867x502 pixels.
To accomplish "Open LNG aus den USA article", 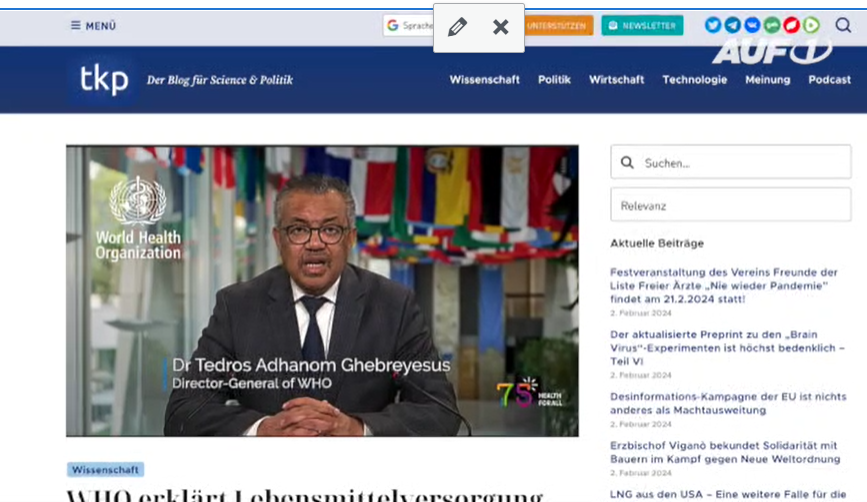I will tap(728, 495).
